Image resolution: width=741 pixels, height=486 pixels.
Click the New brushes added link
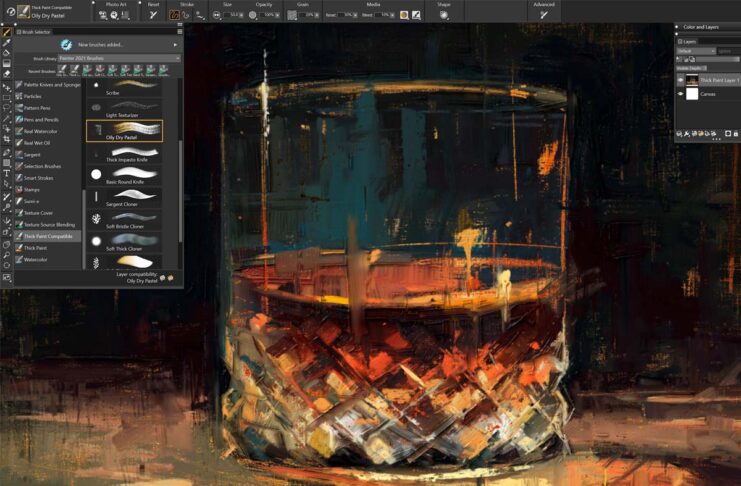[100, 44]
